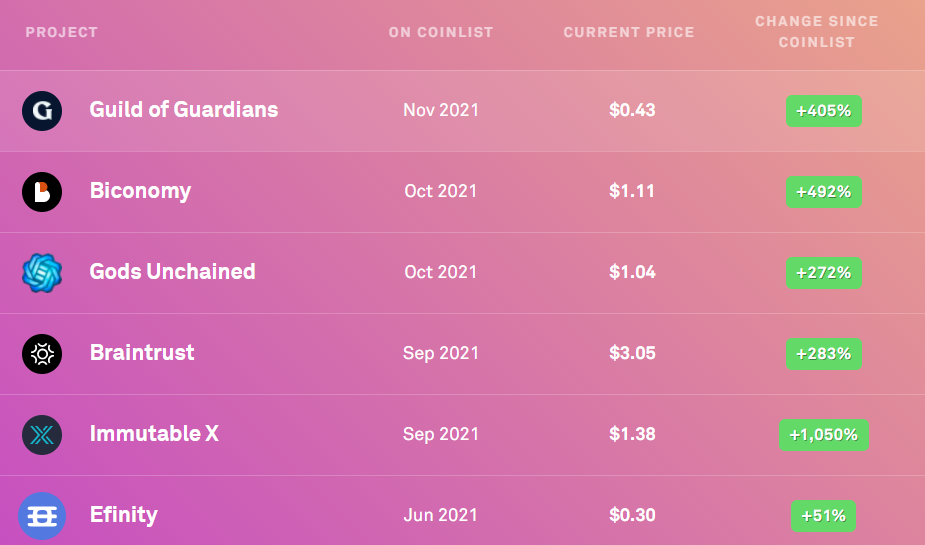This screenshot has width=925, height=545.
Task: Click the Efinity logo icon
Action: pyautogui.click(x=42, y=516)
